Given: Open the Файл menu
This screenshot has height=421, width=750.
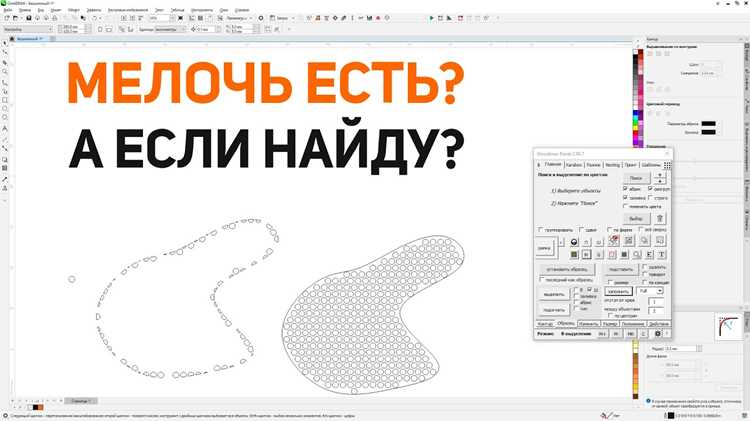Looking at the screenshot, I should (x=8, y=10).
